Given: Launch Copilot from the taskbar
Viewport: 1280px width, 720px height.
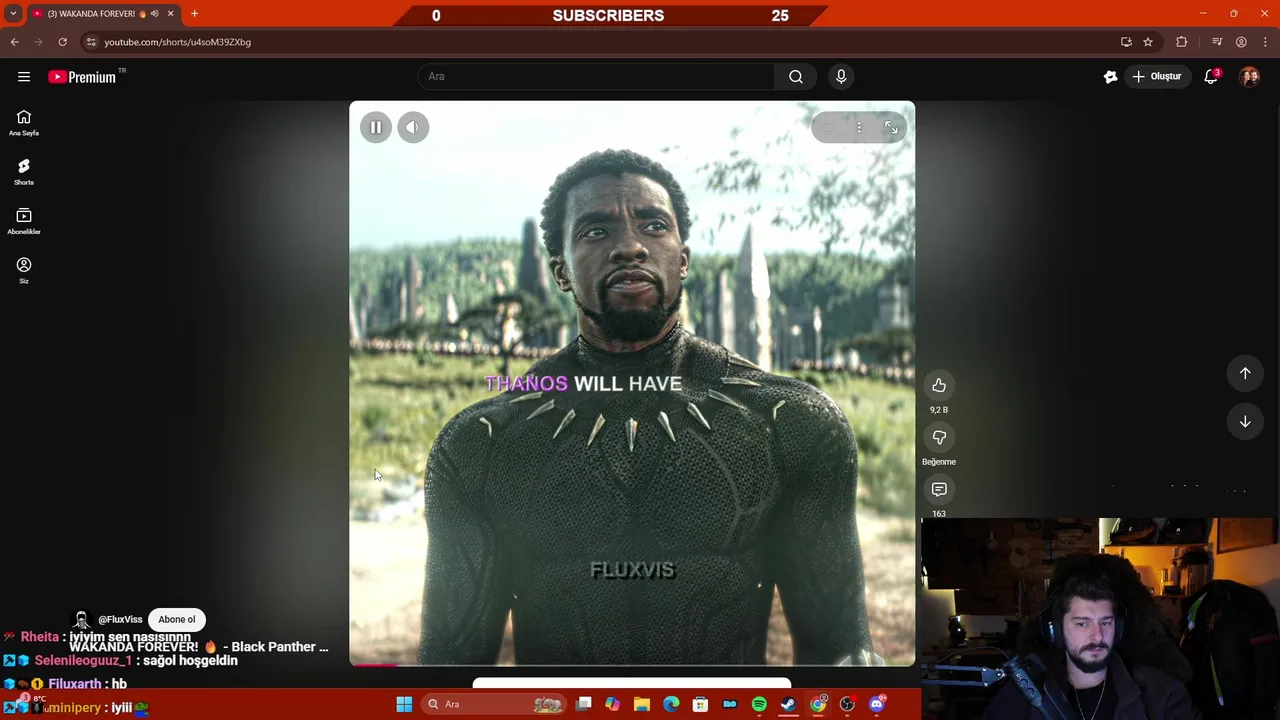Looking at the screenshot, I should pos(612,704).
